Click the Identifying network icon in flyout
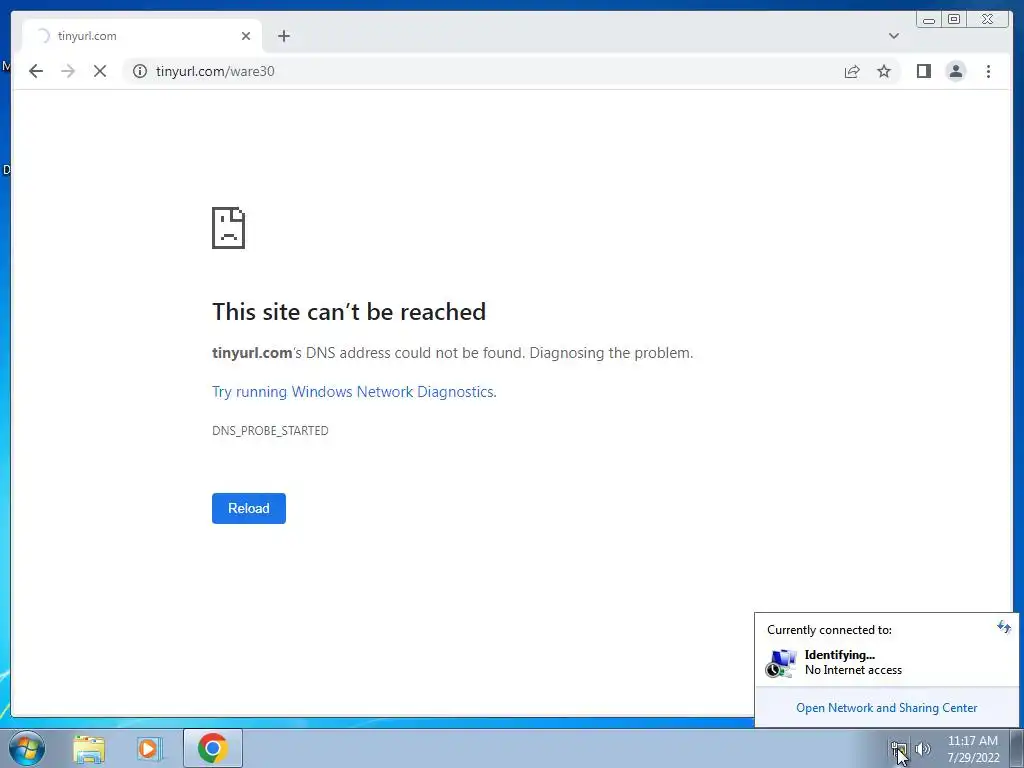This screenshot has width=1024, height=768. pos(780,663)
